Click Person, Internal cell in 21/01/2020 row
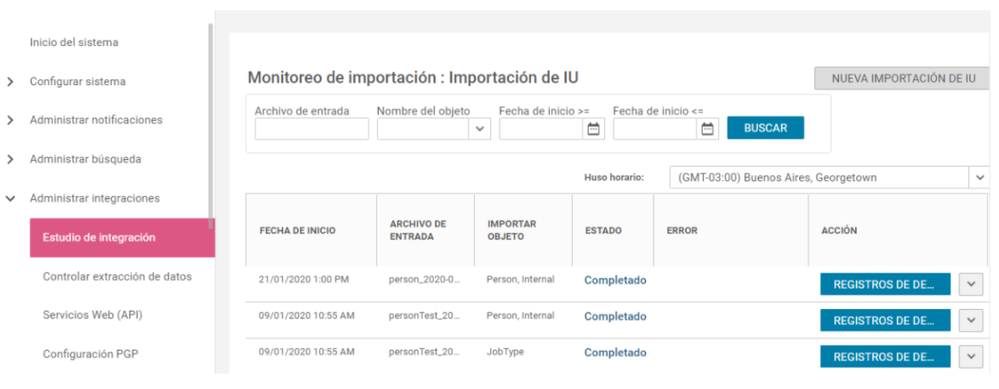The width and height of the screenshot is (999, 389). 521,279
